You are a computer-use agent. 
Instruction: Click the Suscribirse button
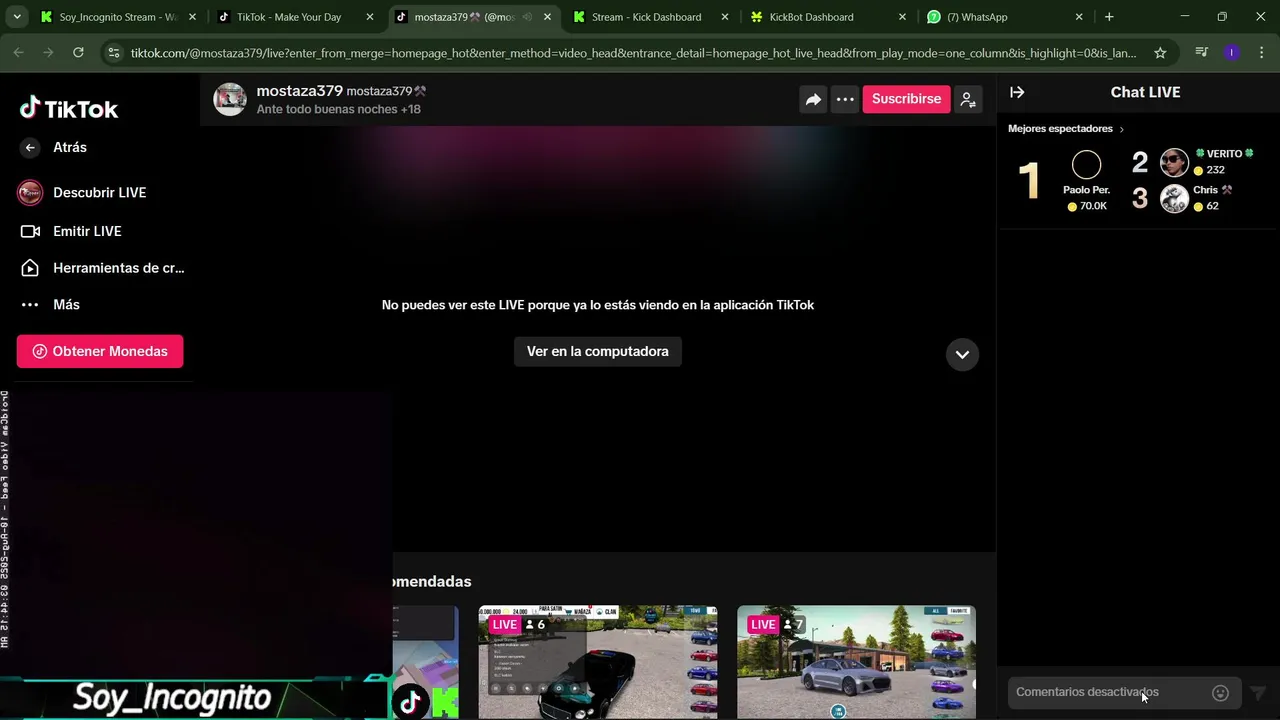pyautogui.click(x=906, y=99)
